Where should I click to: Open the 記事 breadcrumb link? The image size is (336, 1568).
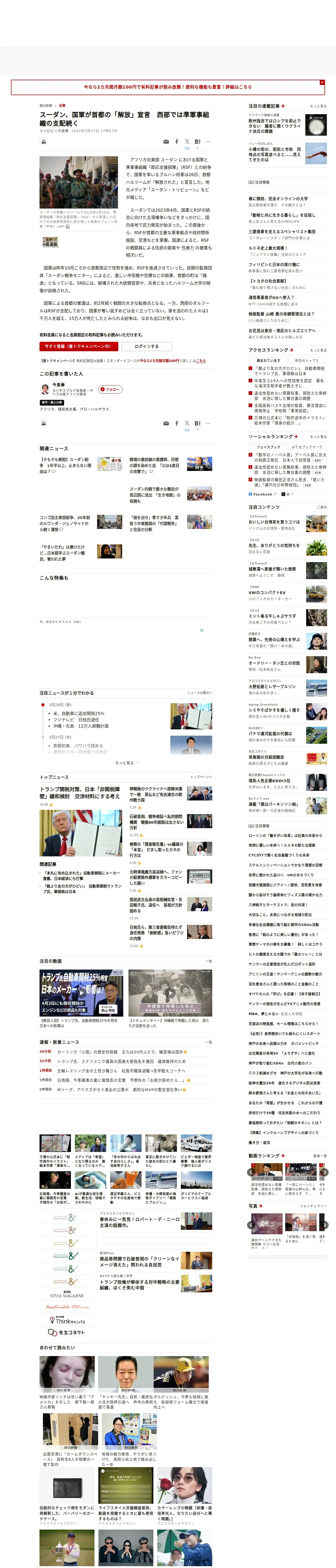point(62,105)
